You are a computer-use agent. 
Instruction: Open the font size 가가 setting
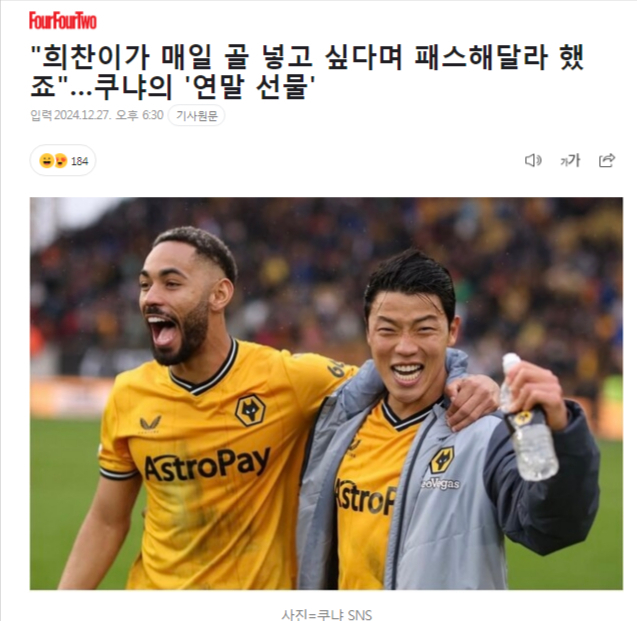click(x=570, y=160)
